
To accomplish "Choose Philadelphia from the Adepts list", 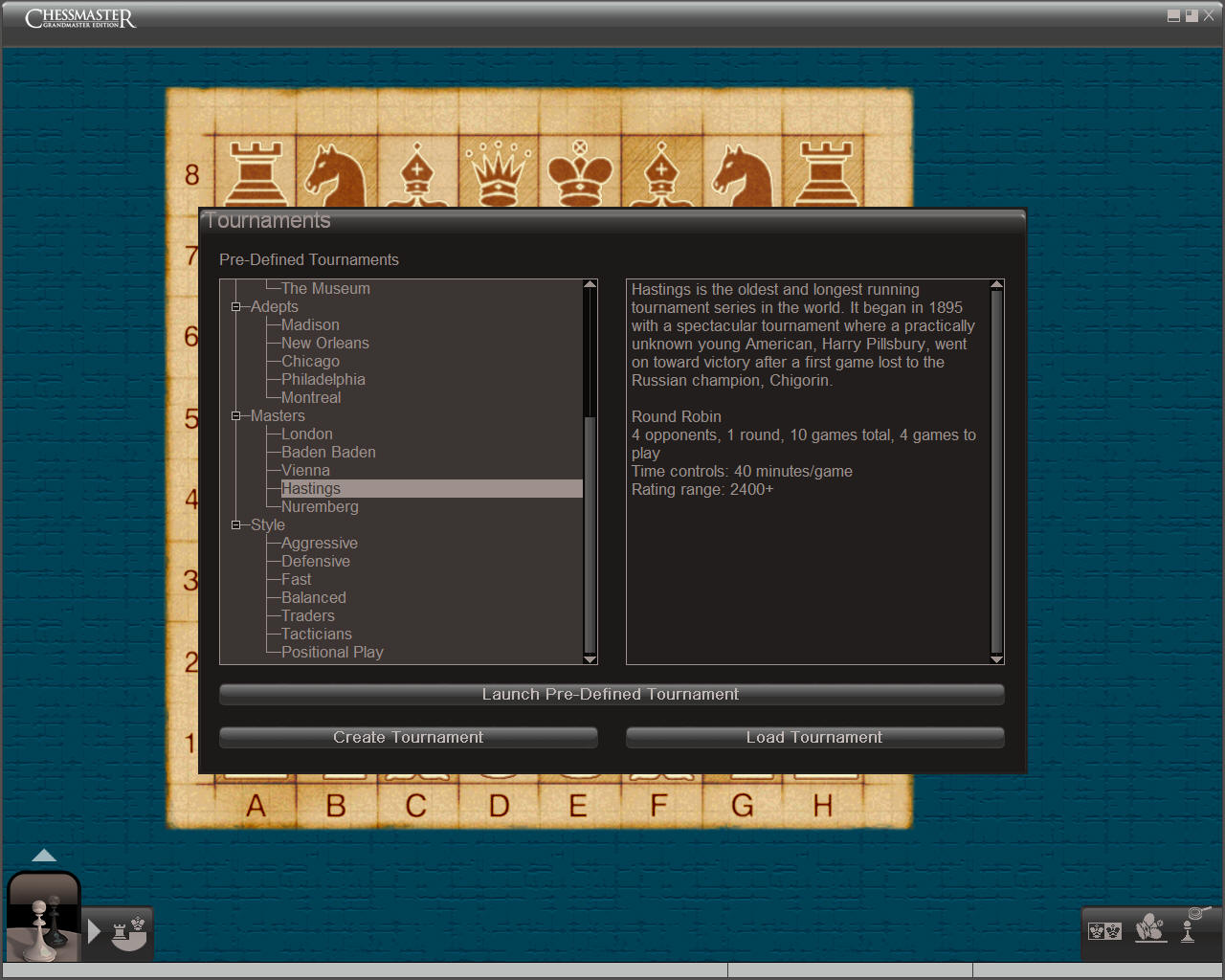I will coord(323,380).
